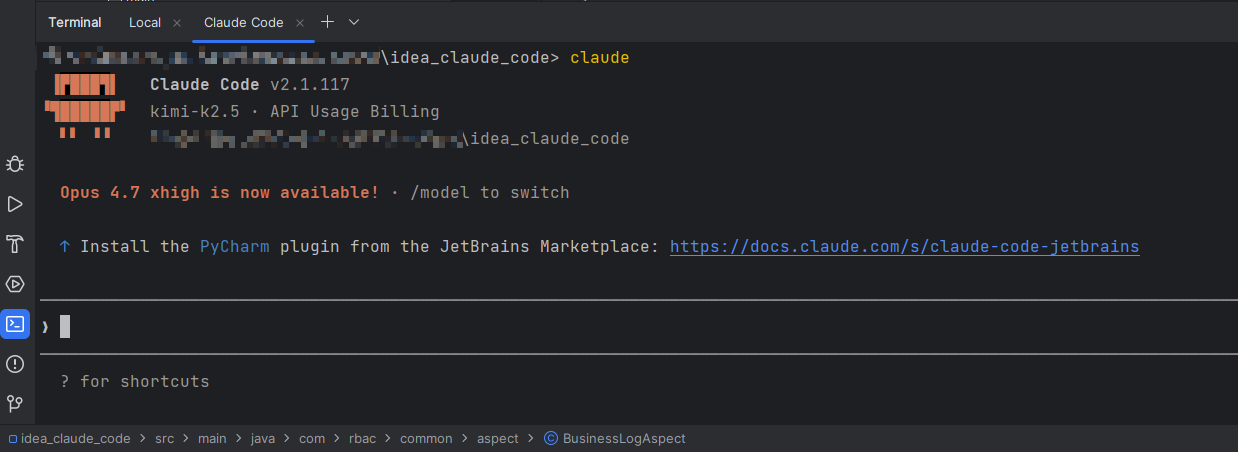The height and width of the screenshot is (452, 1238).
Task: Open the Build hammer icon in sidebar
Action: tap(15, 244)
